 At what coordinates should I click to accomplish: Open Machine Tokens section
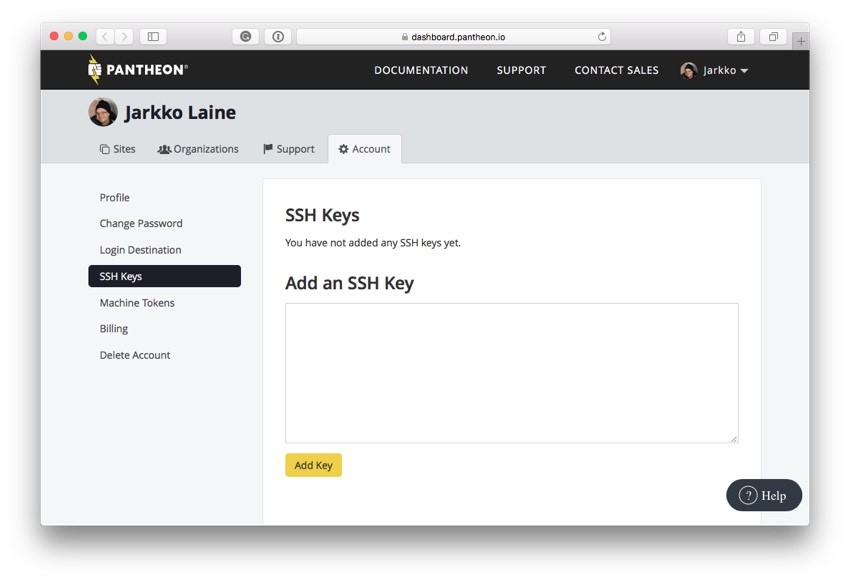coord(137,303)
